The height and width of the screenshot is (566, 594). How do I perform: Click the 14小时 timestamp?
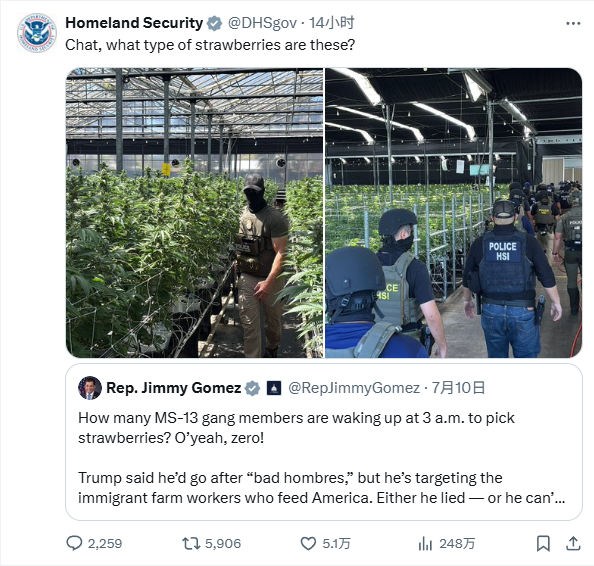click(331, 23)
